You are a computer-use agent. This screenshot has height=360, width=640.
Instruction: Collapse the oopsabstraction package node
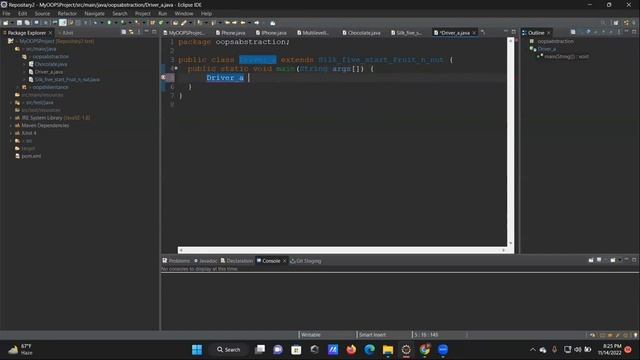pyautogui.click(x=18, y=57)
